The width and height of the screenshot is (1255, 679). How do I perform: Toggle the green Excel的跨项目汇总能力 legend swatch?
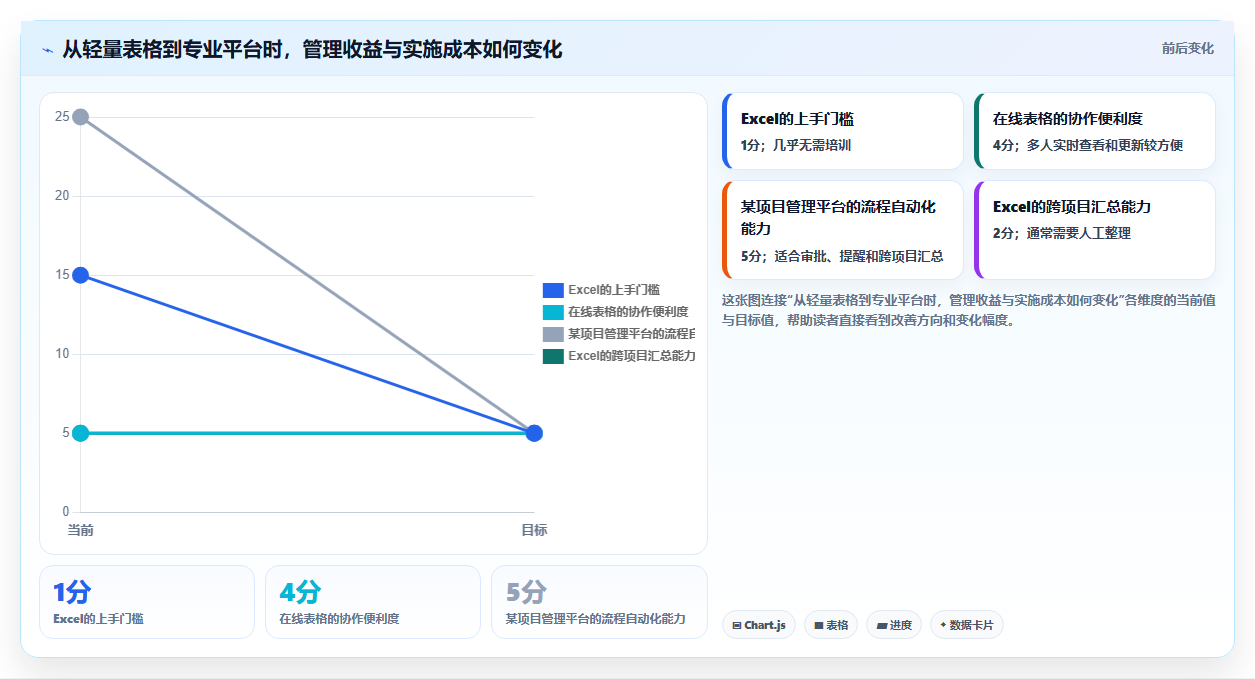(554, 356)
